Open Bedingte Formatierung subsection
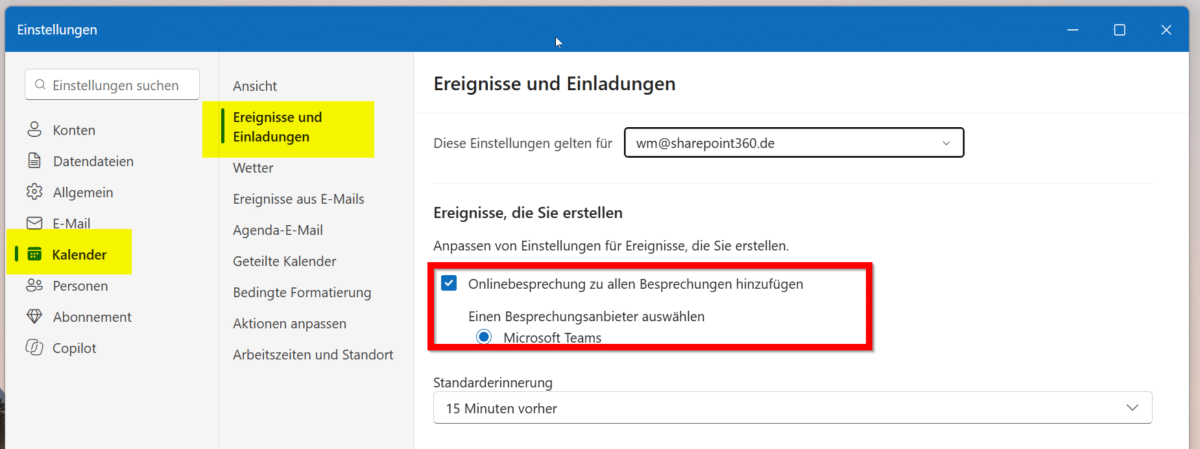The width and height of the screenshot is (1200, 449). (x=302, y=292)
